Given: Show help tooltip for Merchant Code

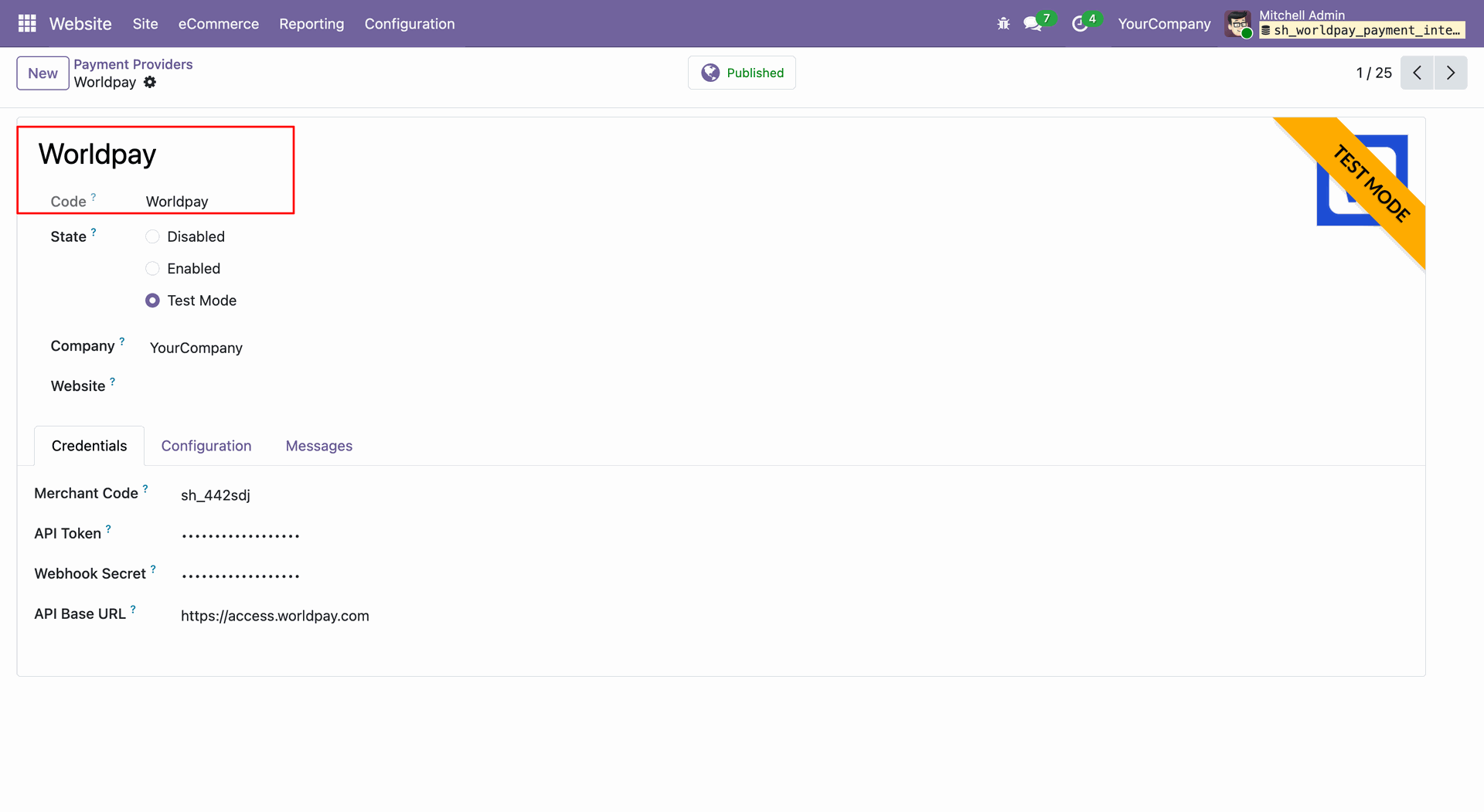Looking at the screenshot, I should 145,488.
